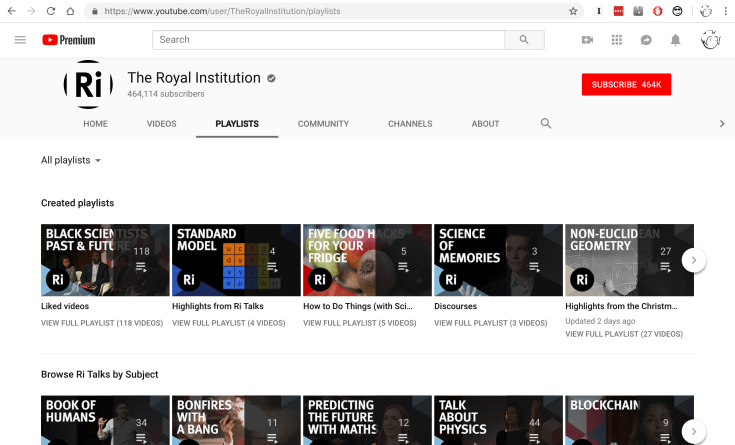Open Bonfires With a Bang thumbnail

236,420
